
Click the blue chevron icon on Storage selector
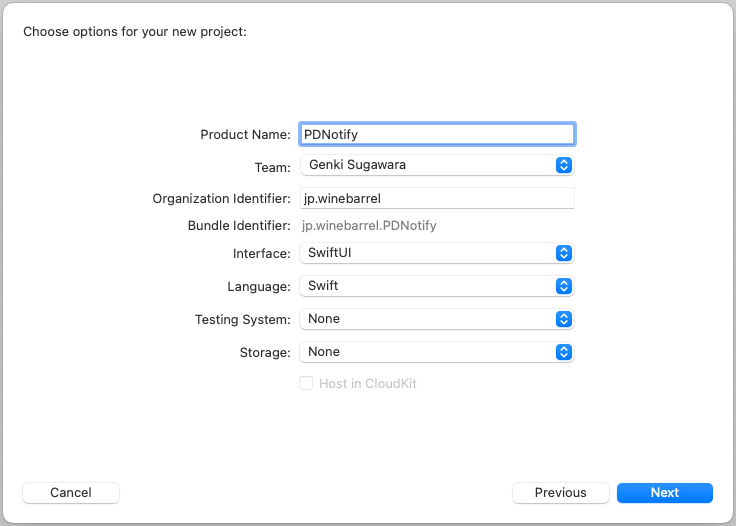564,352
